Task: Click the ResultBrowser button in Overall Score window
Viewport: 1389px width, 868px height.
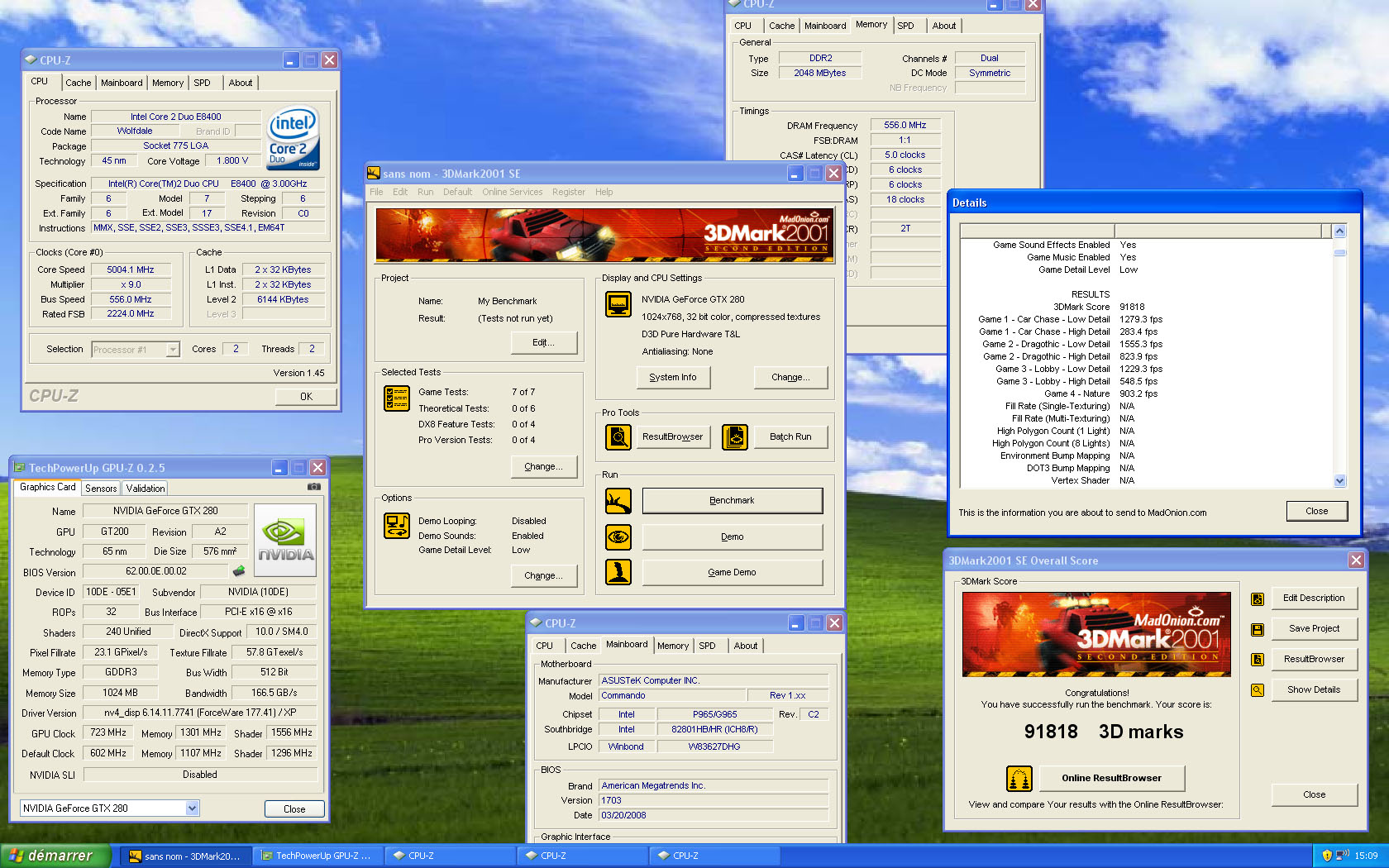Action: point(1314,660)
